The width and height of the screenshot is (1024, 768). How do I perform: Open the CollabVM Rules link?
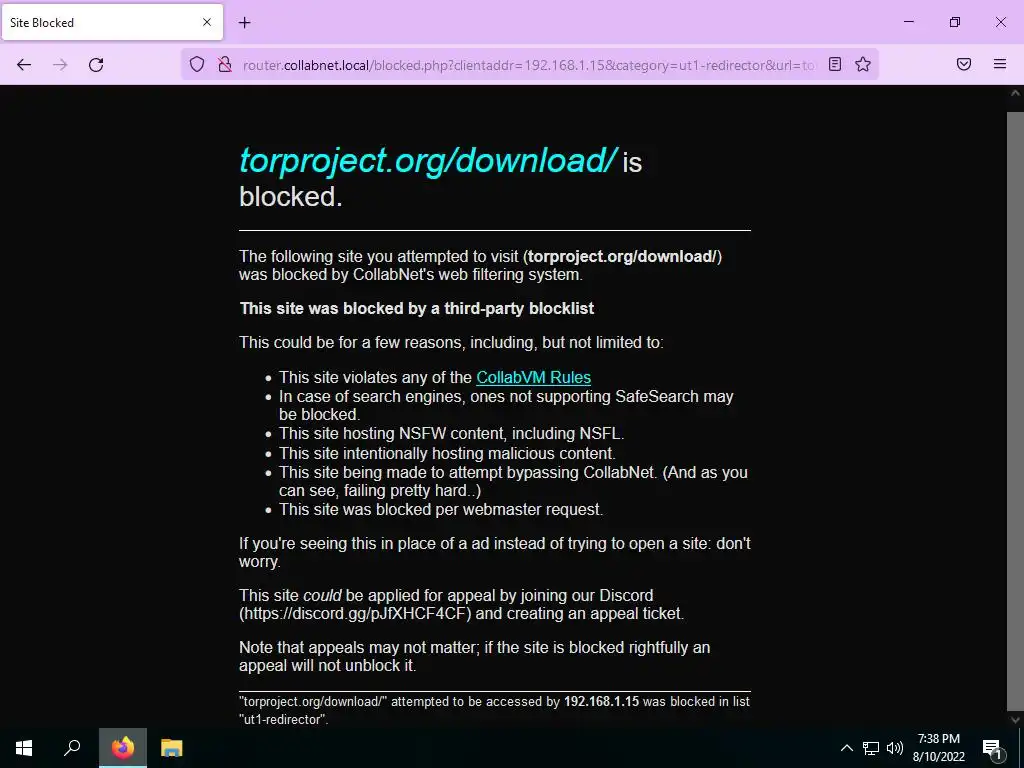pyautogui.click(x=533, y=377)
